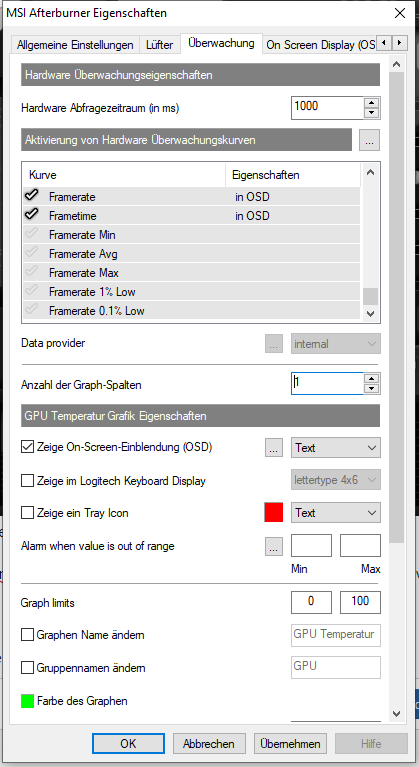This screenshot has height=767, width=419.
Task: Open the OSD layout ellipsis button
Action: click(x=274, y=448)
